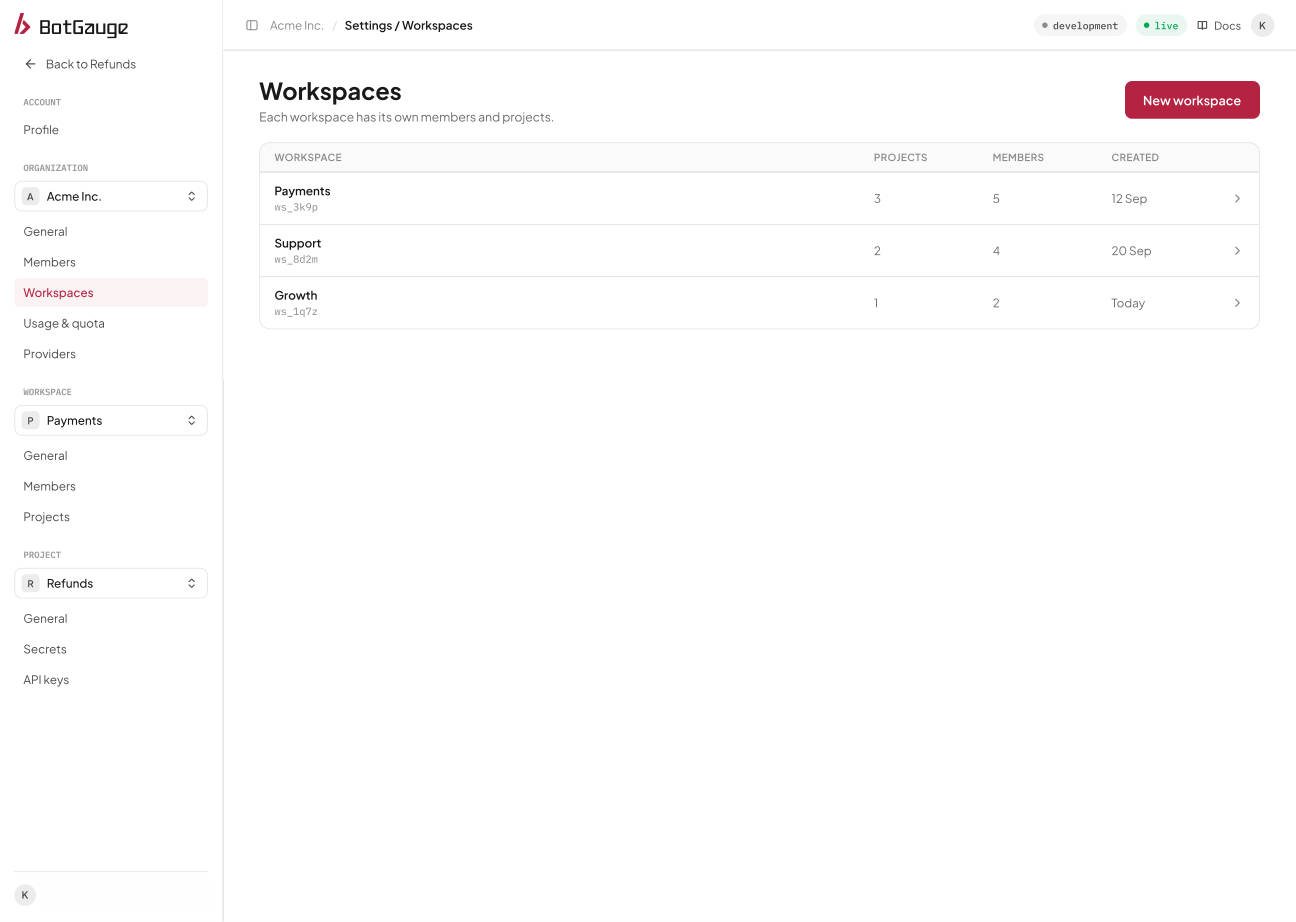Screen dimensions: 1296x922
Task: Open the Acme Inc. organization switcher
Action: [x=111, y=196]
